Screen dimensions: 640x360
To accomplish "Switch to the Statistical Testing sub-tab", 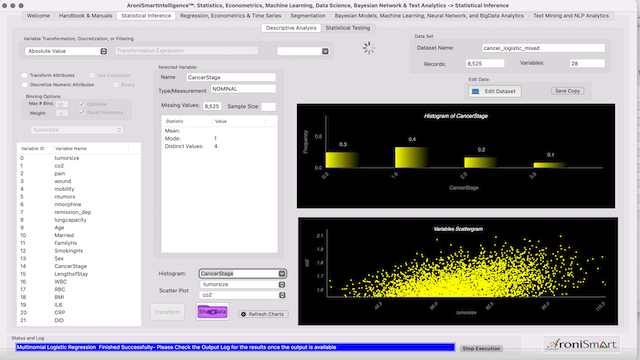I will [348, 28].
